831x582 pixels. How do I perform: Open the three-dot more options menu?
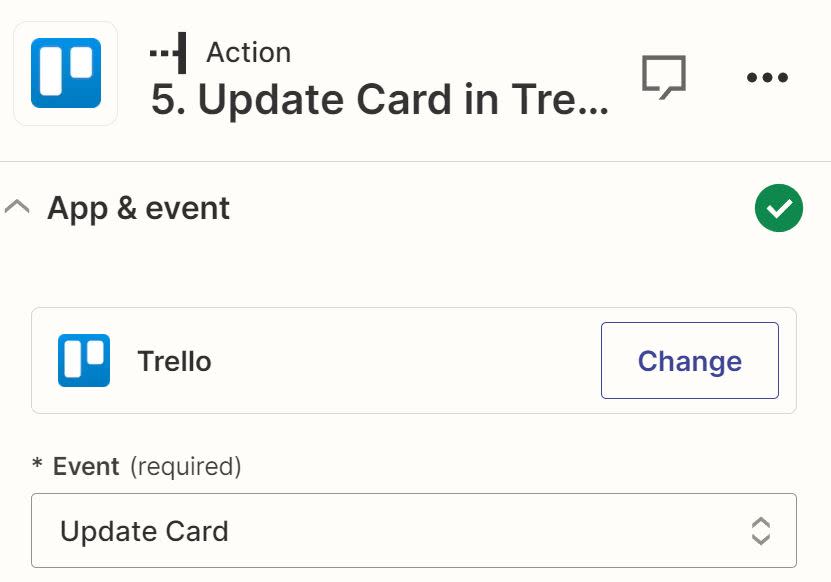tap(767, 77)
